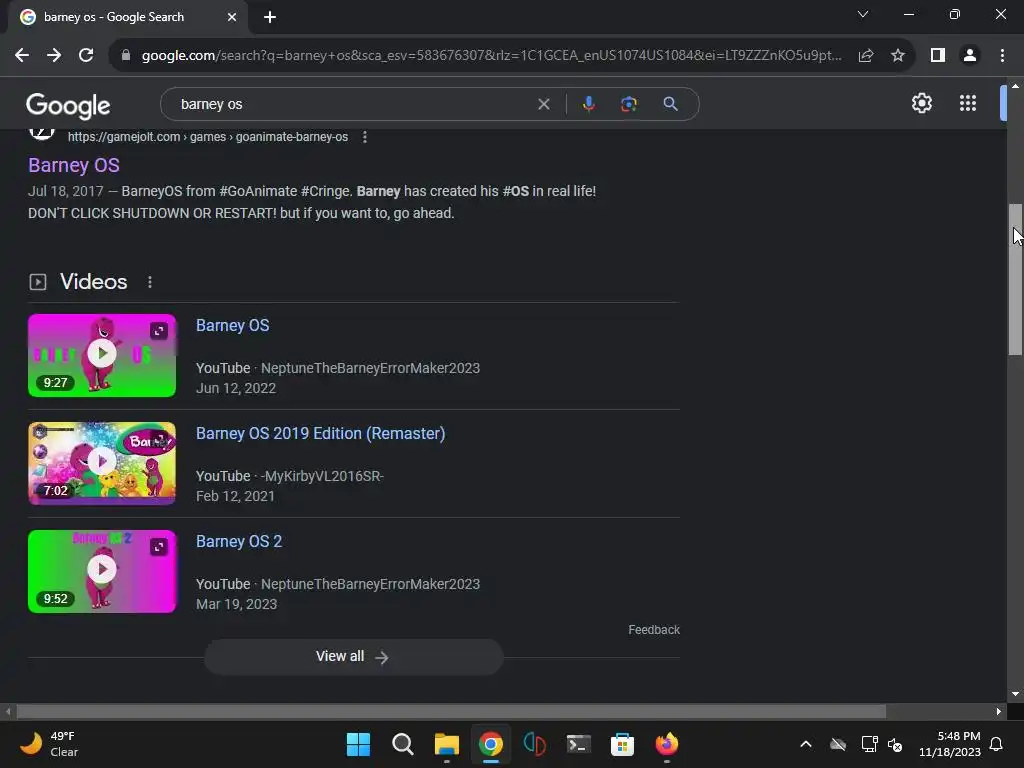The width and height of the screenshot is (1024, 768).
Task: Play the 7:02 Remaster video thumbnail
Action: click(102, 463)
